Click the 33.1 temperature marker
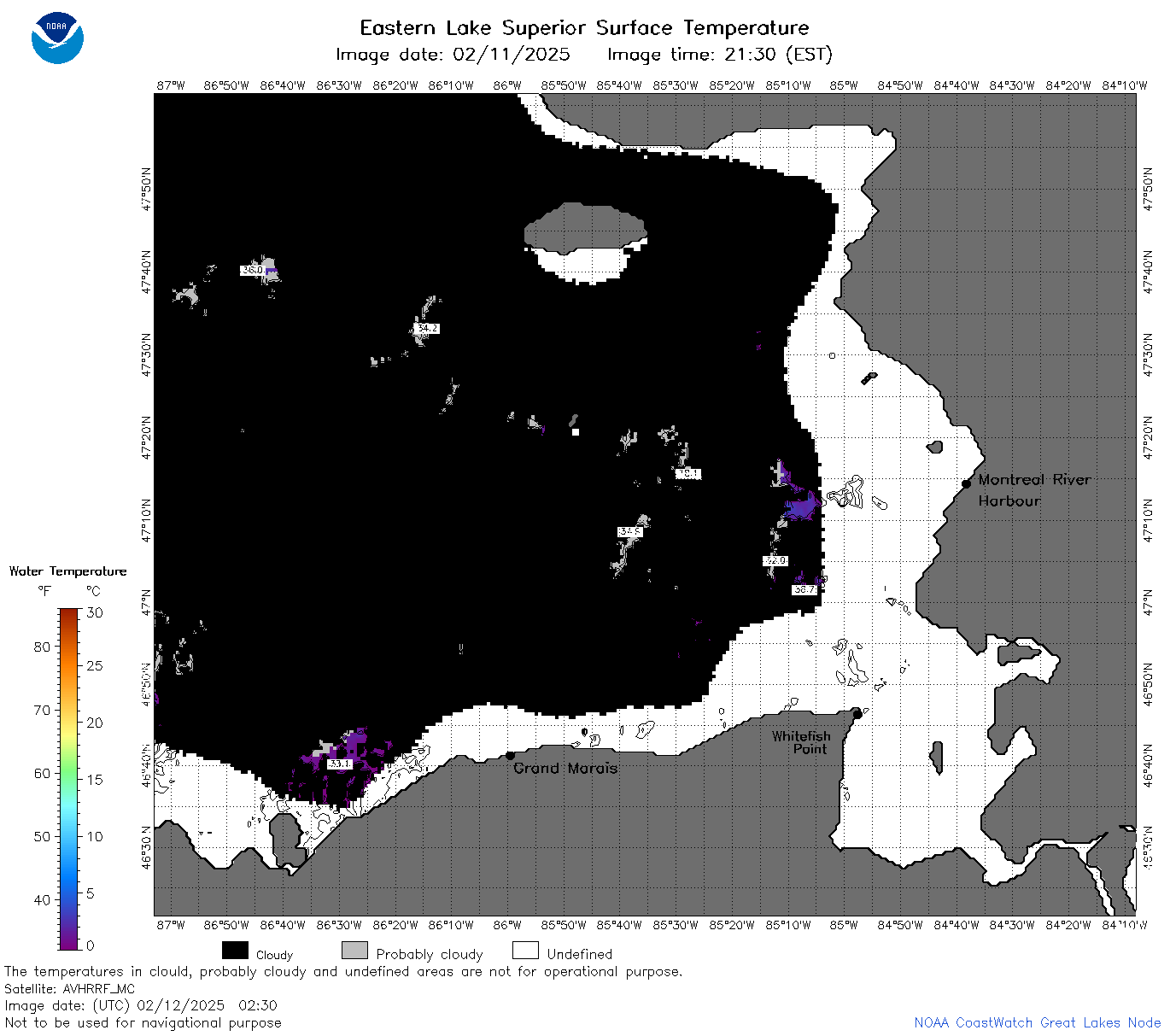The image size is (1170, 1036). click(x=340, y=764)
